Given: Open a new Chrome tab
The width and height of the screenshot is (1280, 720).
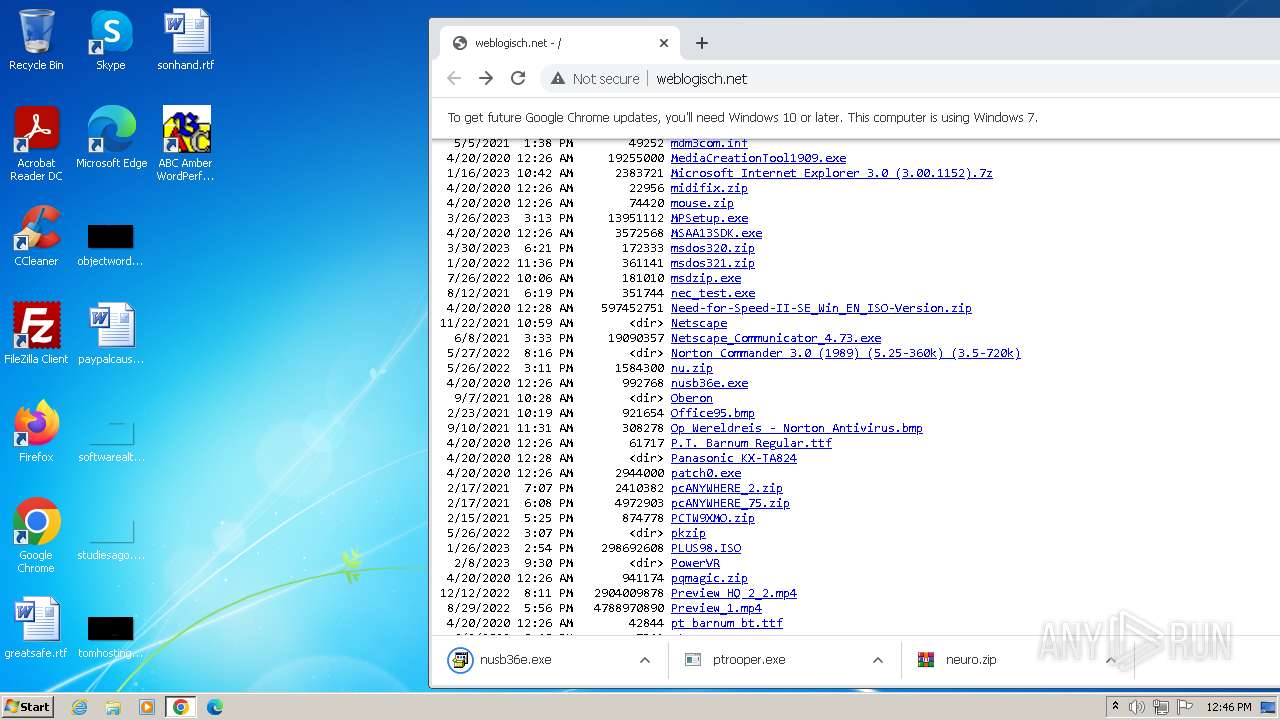Looking at the screenshot, I should coord(702,43).
